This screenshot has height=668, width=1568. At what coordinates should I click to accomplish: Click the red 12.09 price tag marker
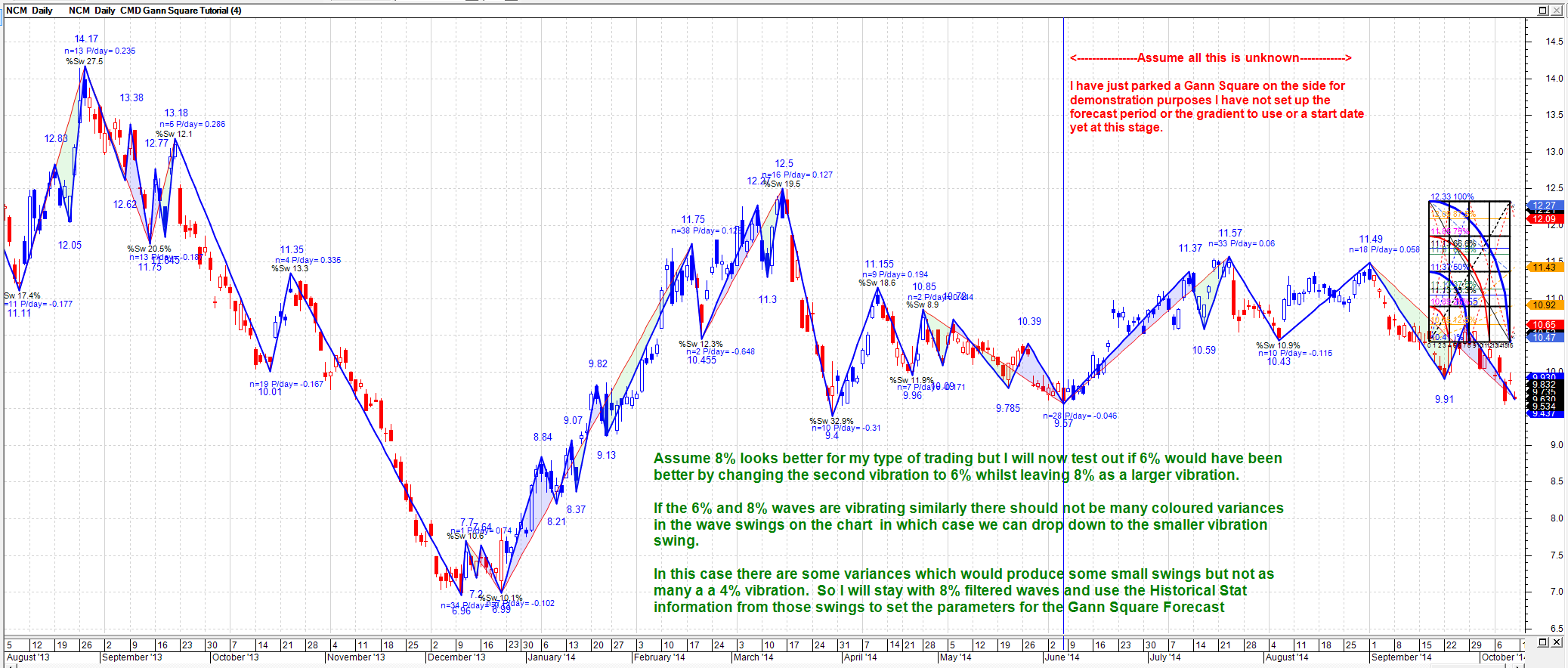tap(1544, 219)
